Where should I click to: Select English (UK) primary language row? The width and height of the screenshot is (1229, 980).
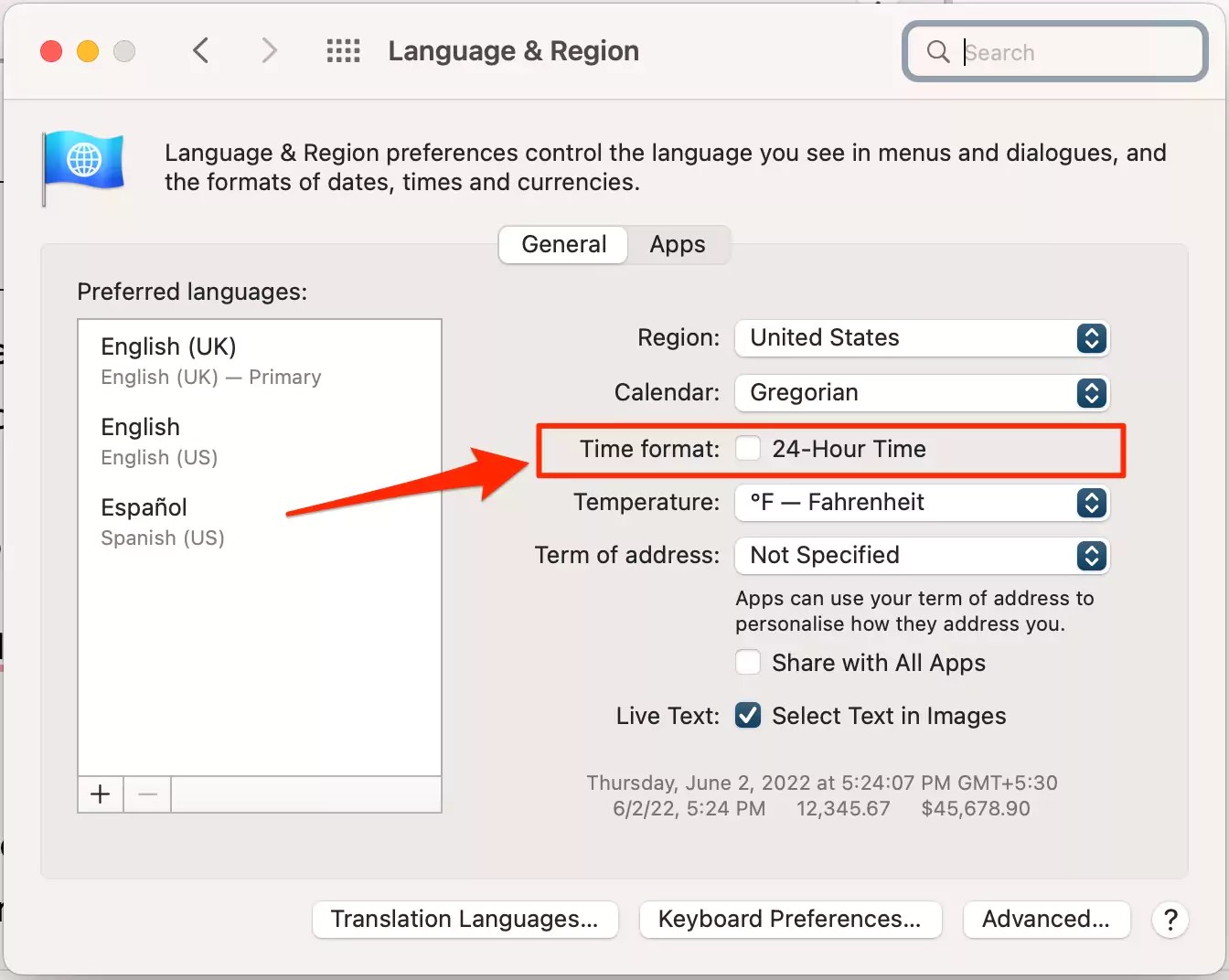click(260, 360)
